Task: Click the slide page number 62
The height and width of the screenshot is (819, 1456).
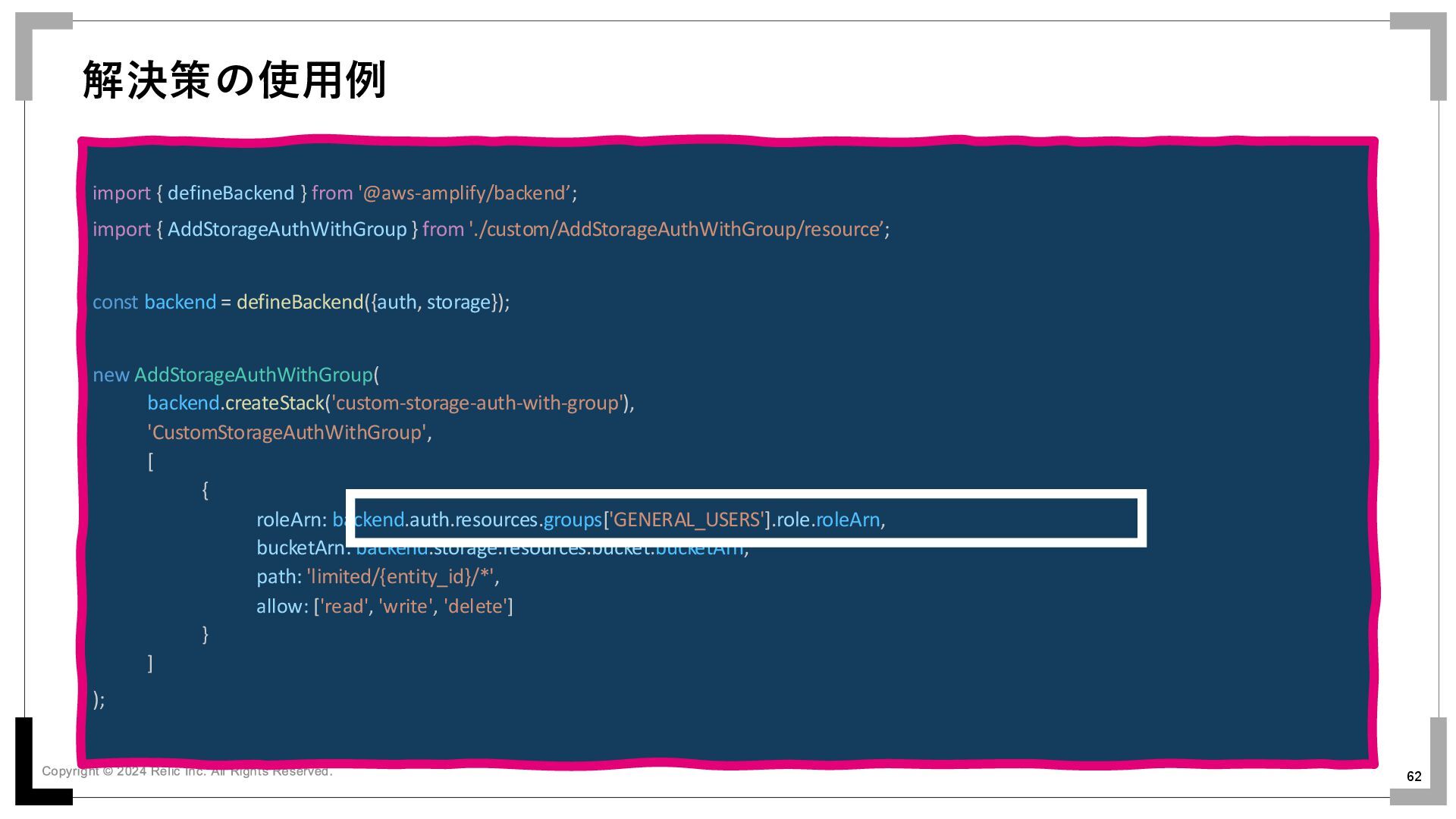Action: coord(1414,777)
